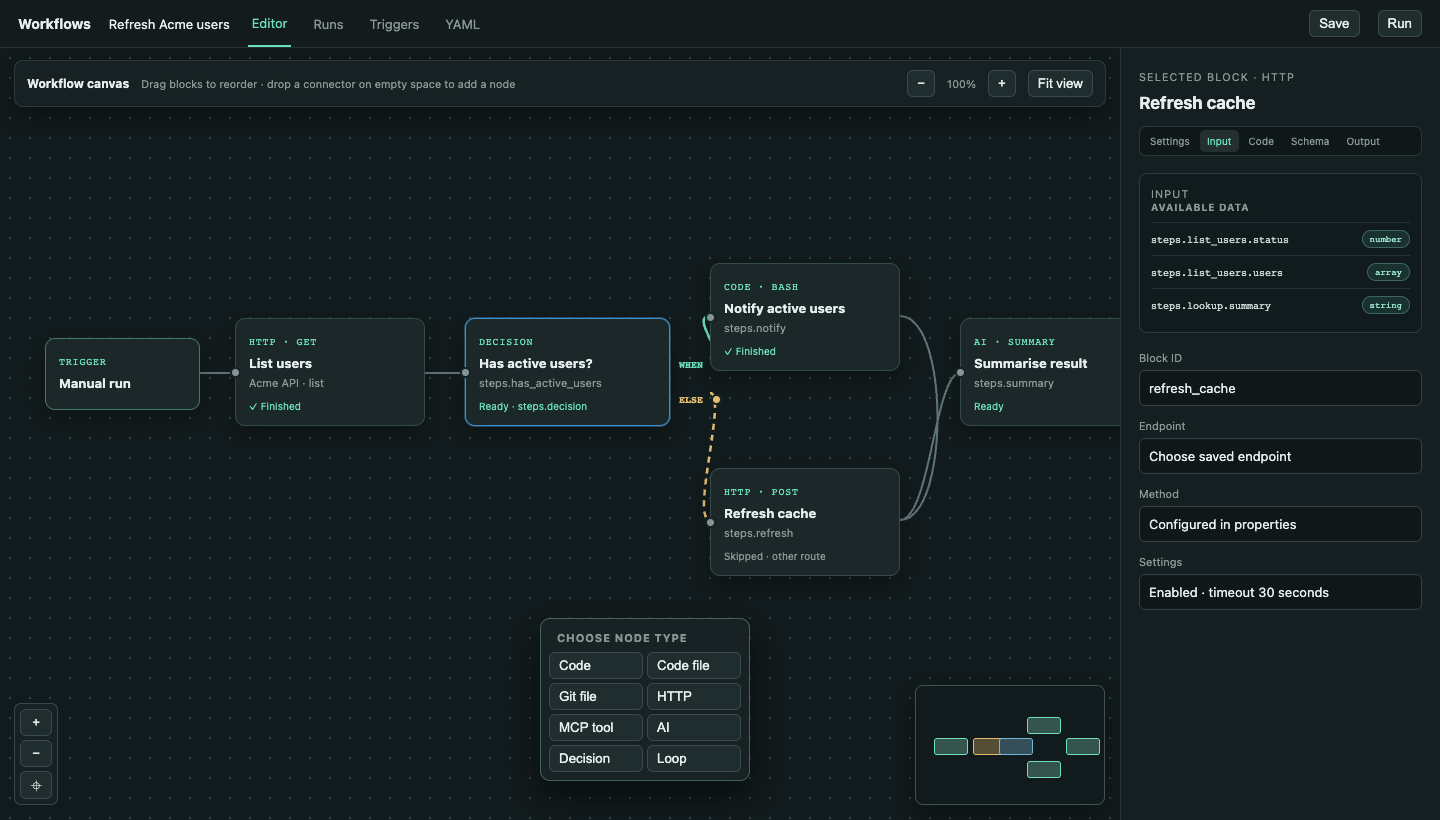
Task: Click the ELSE connector handle dot
Action: 716,399
